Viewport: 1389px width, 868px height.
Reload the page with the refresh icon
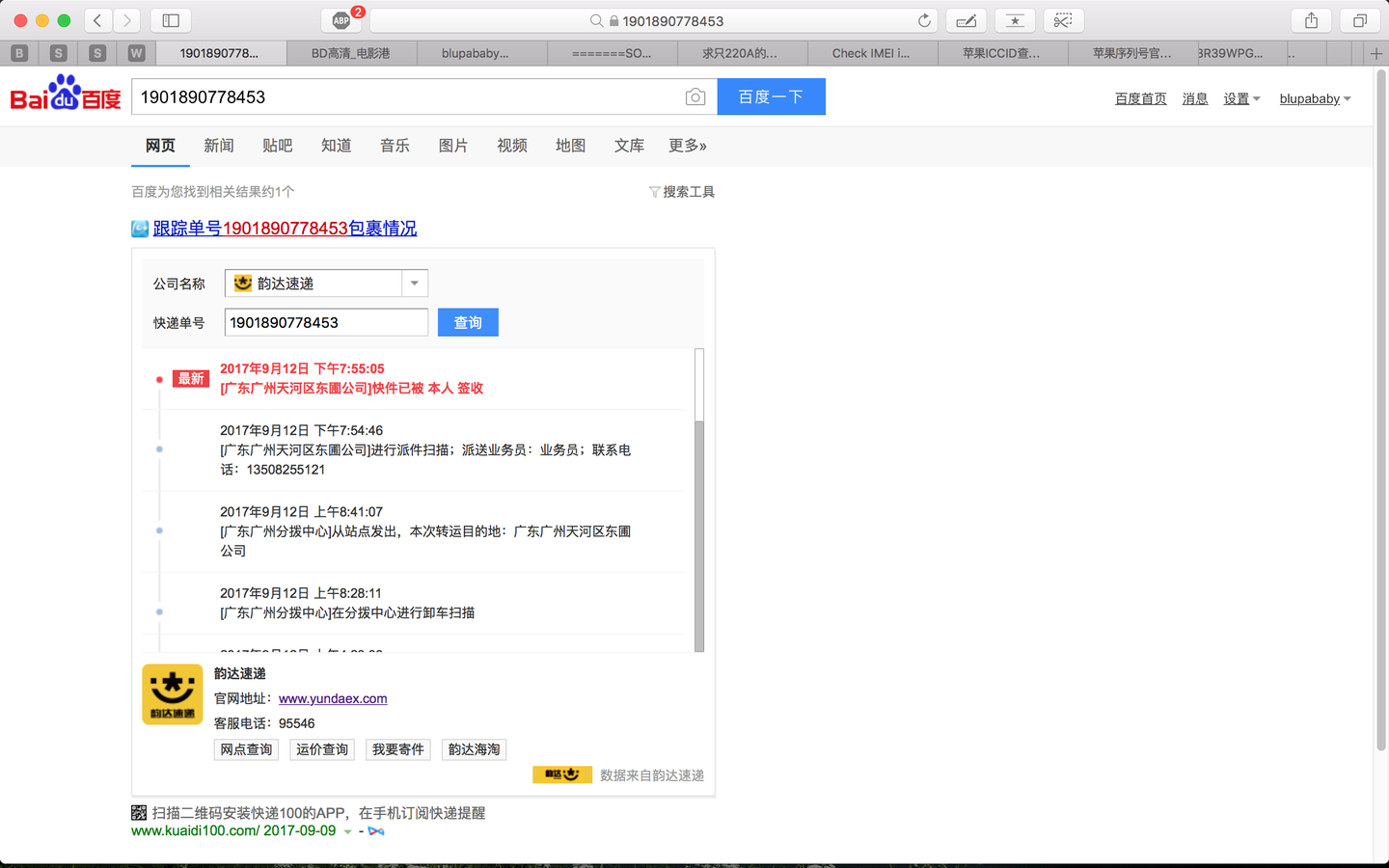[x=924, y=20]
